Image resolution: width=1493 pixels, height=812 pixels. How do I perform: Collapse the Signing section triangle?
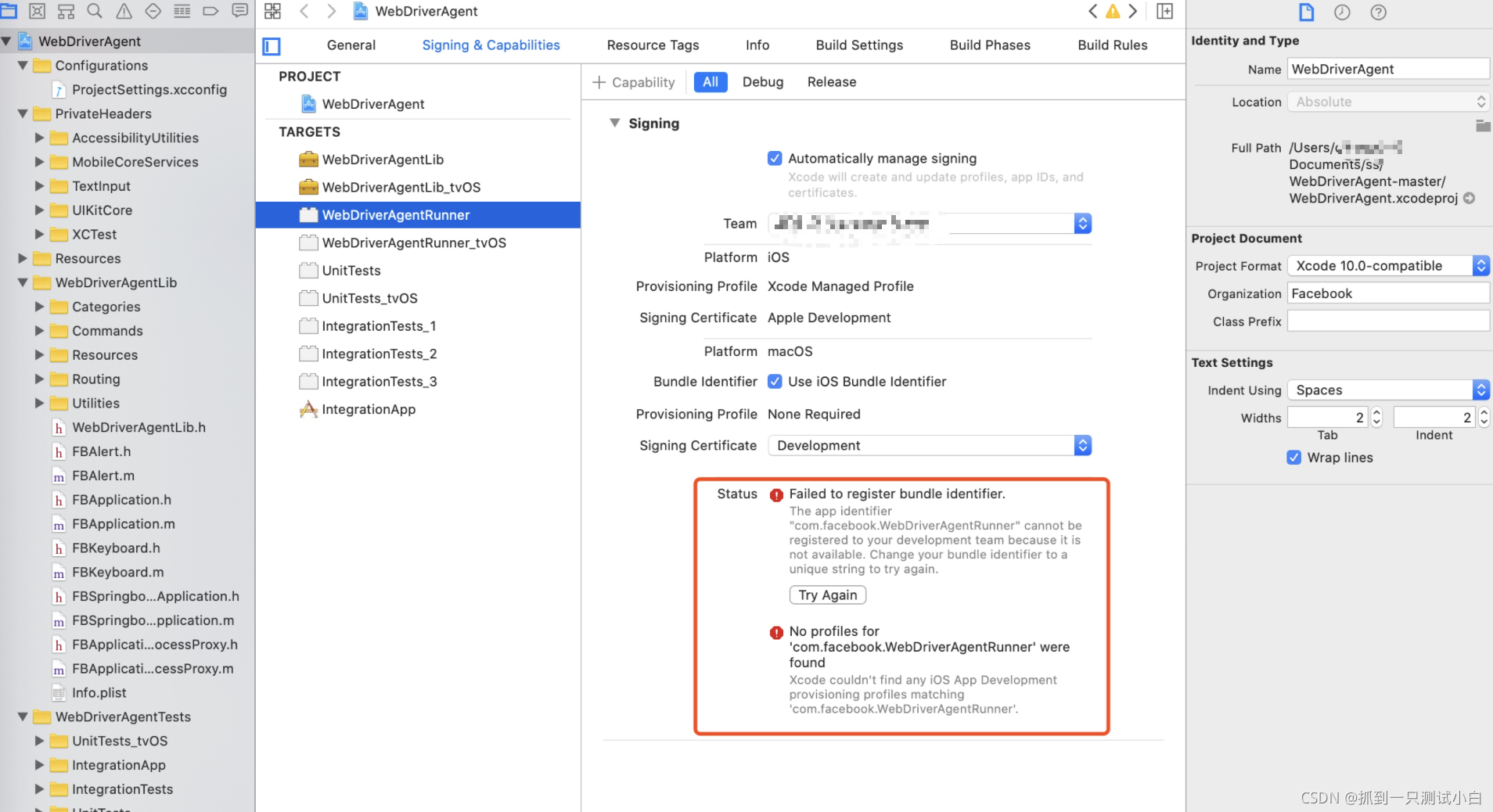click(615, 123)
